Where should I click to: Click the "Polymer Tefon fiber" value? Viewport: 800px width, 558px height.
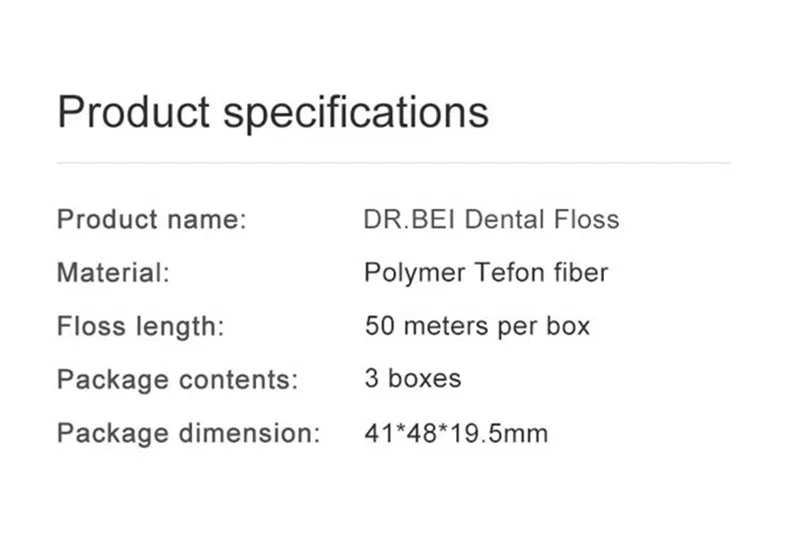(486, 272)
